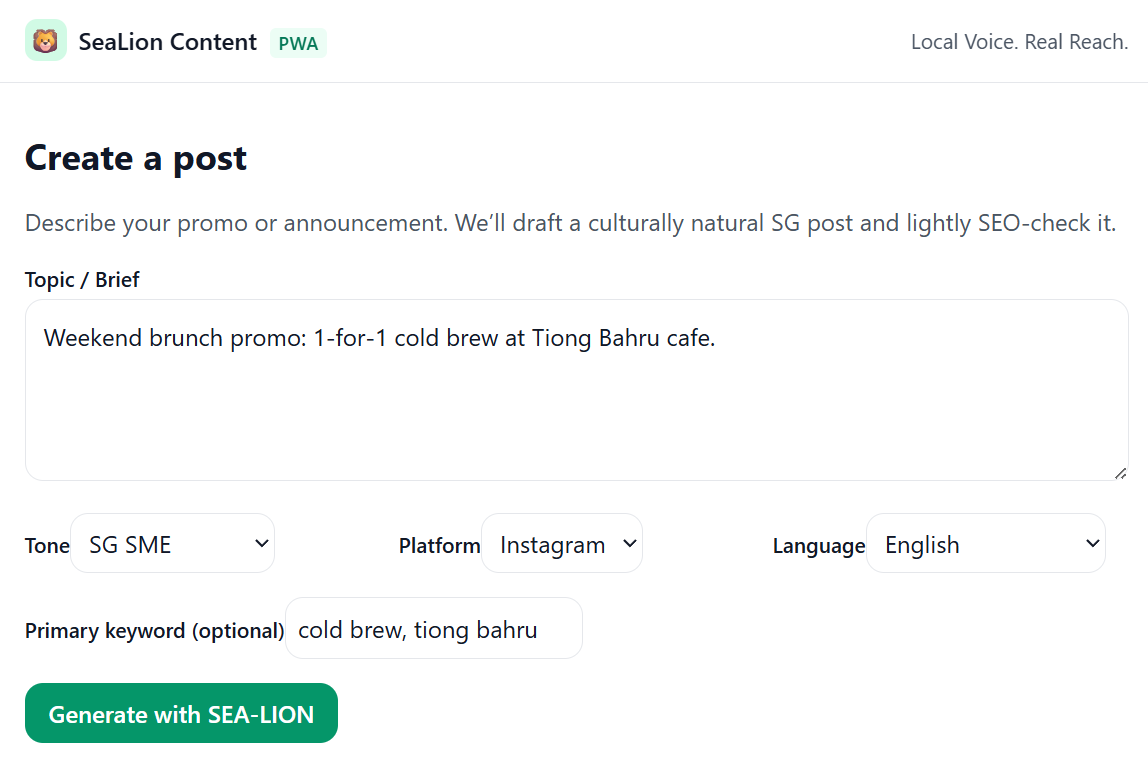Screen dimensions: 1148x770
Task: Click the Create a post heading
Action: click(x=135, y=158)
